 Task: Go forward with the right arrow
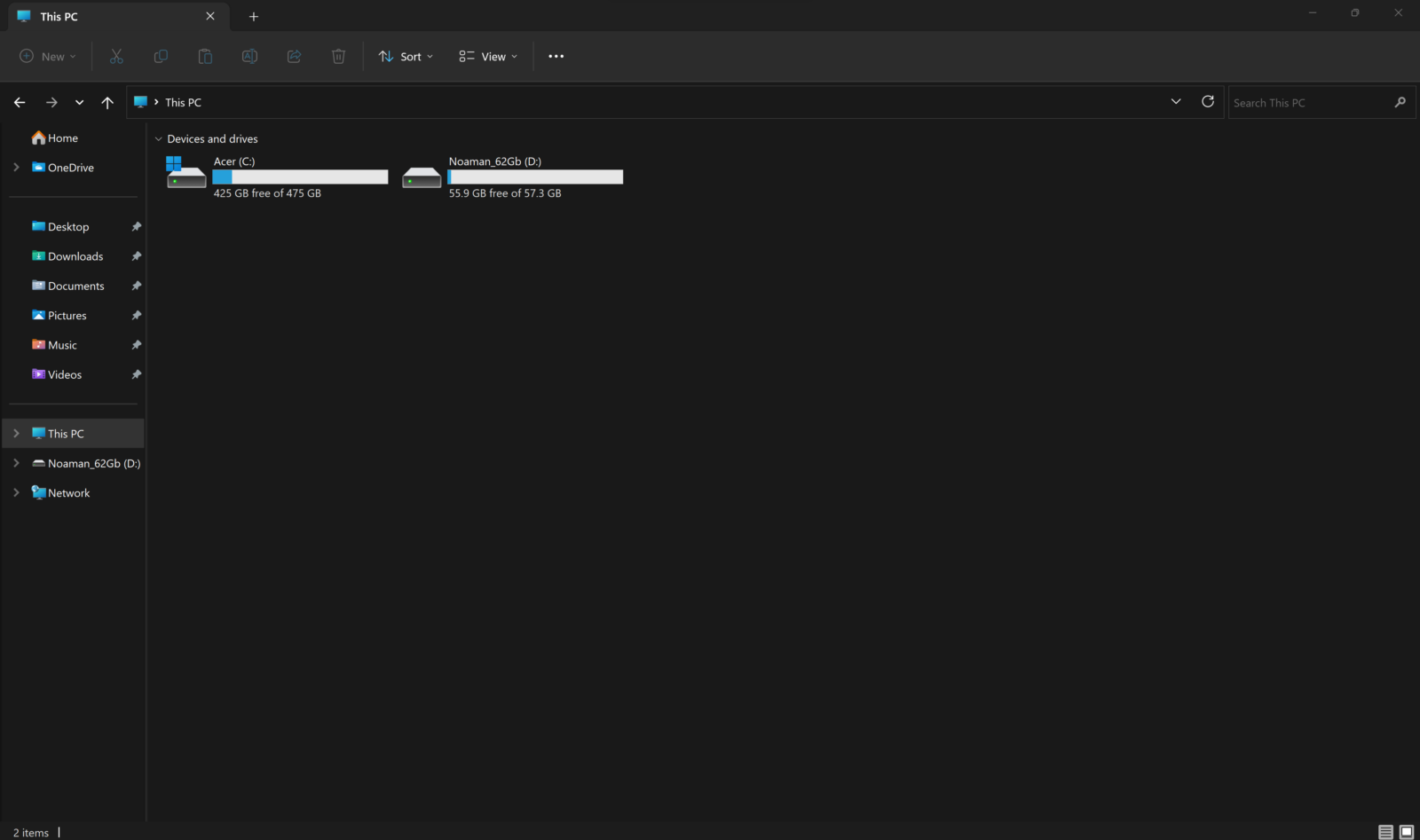tap(51, 103)
